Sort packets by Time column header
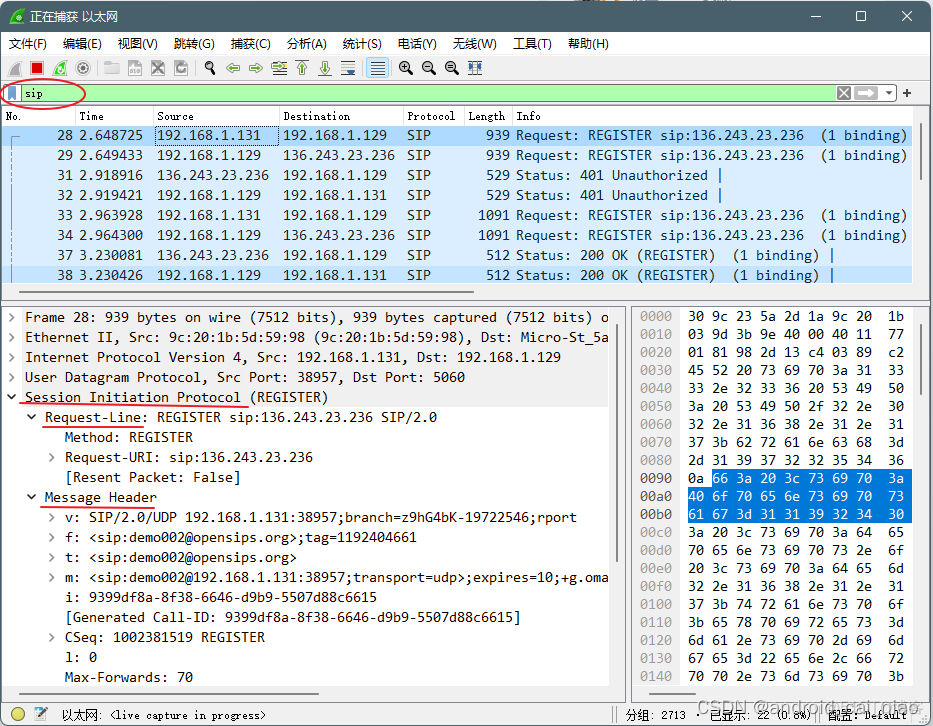Image resolution: width=933 pixels, height=726 pixels. coord(114,116)
